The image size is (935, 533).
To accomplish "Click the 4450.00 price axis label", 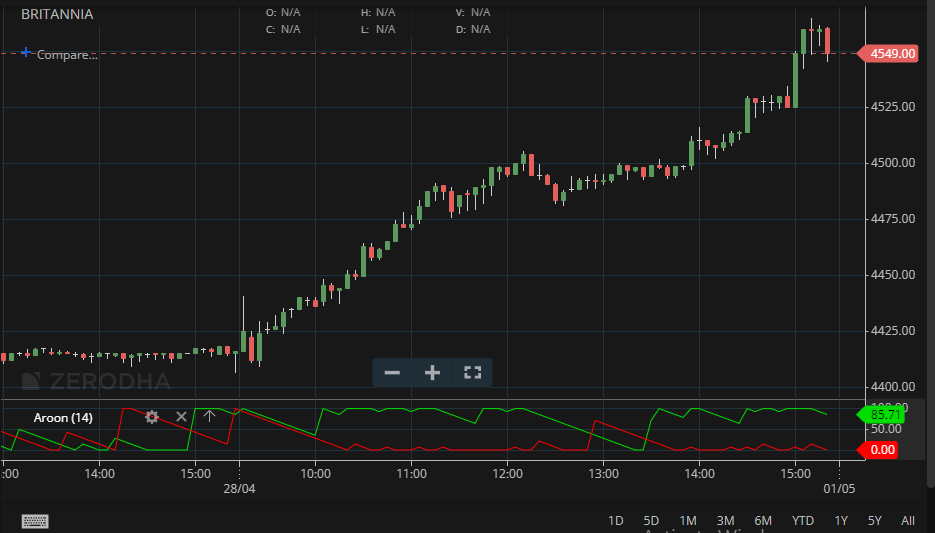I will pyautogui.click(x=893, y=275).
